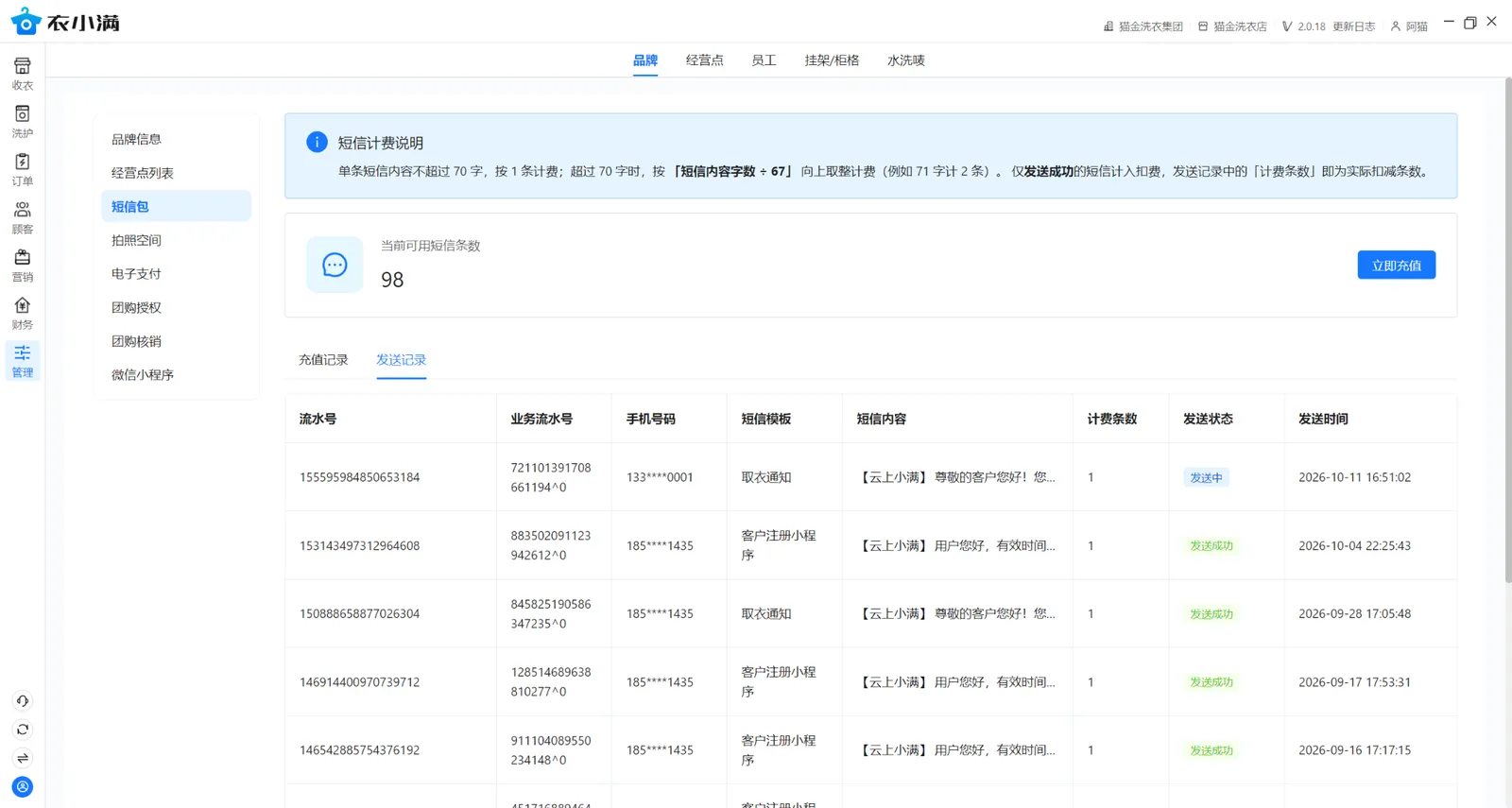This screenshot has width=1512, height=808.
Task: Open 团购授权 in the left menu
Action: [176, 307]
